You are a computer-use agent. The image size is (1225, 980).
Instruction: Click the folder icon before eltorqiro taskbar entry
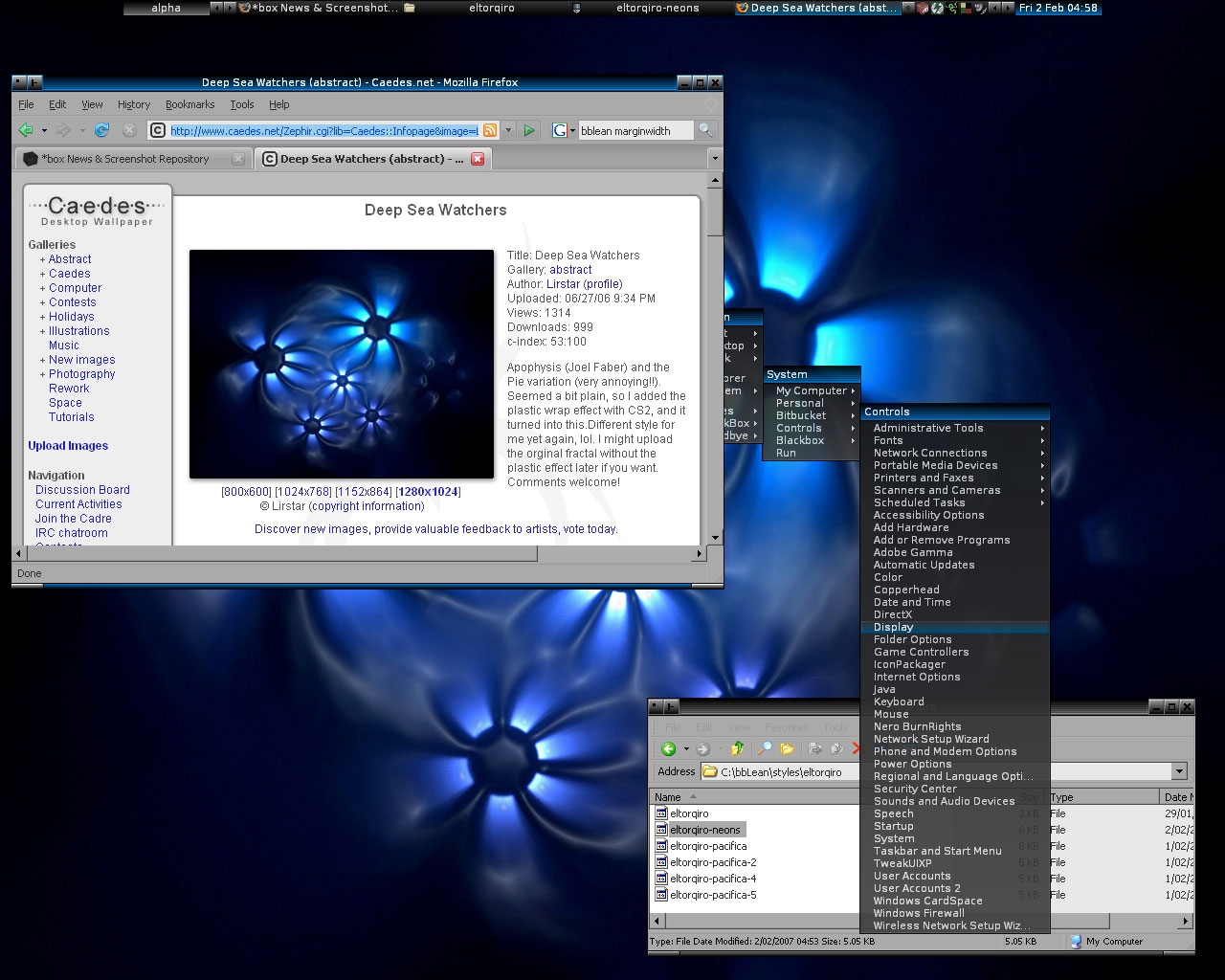pyautogui.click(x=410, y=8)
